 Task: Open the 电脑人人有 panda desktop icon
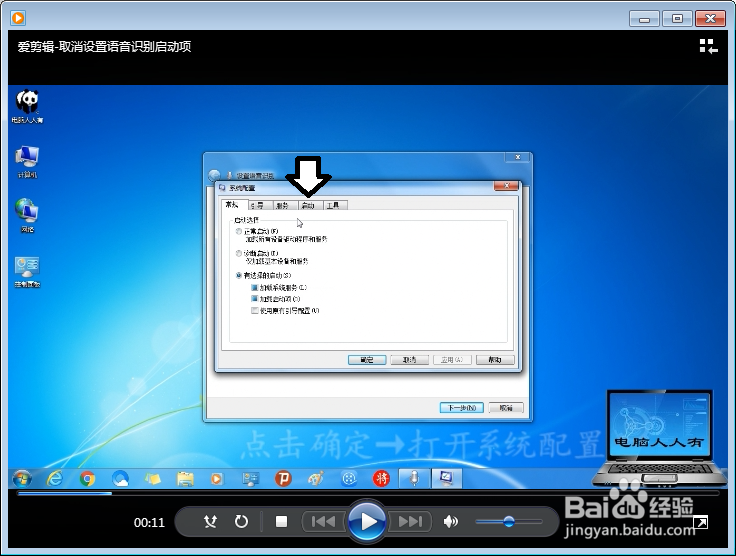tap(27, 107)
